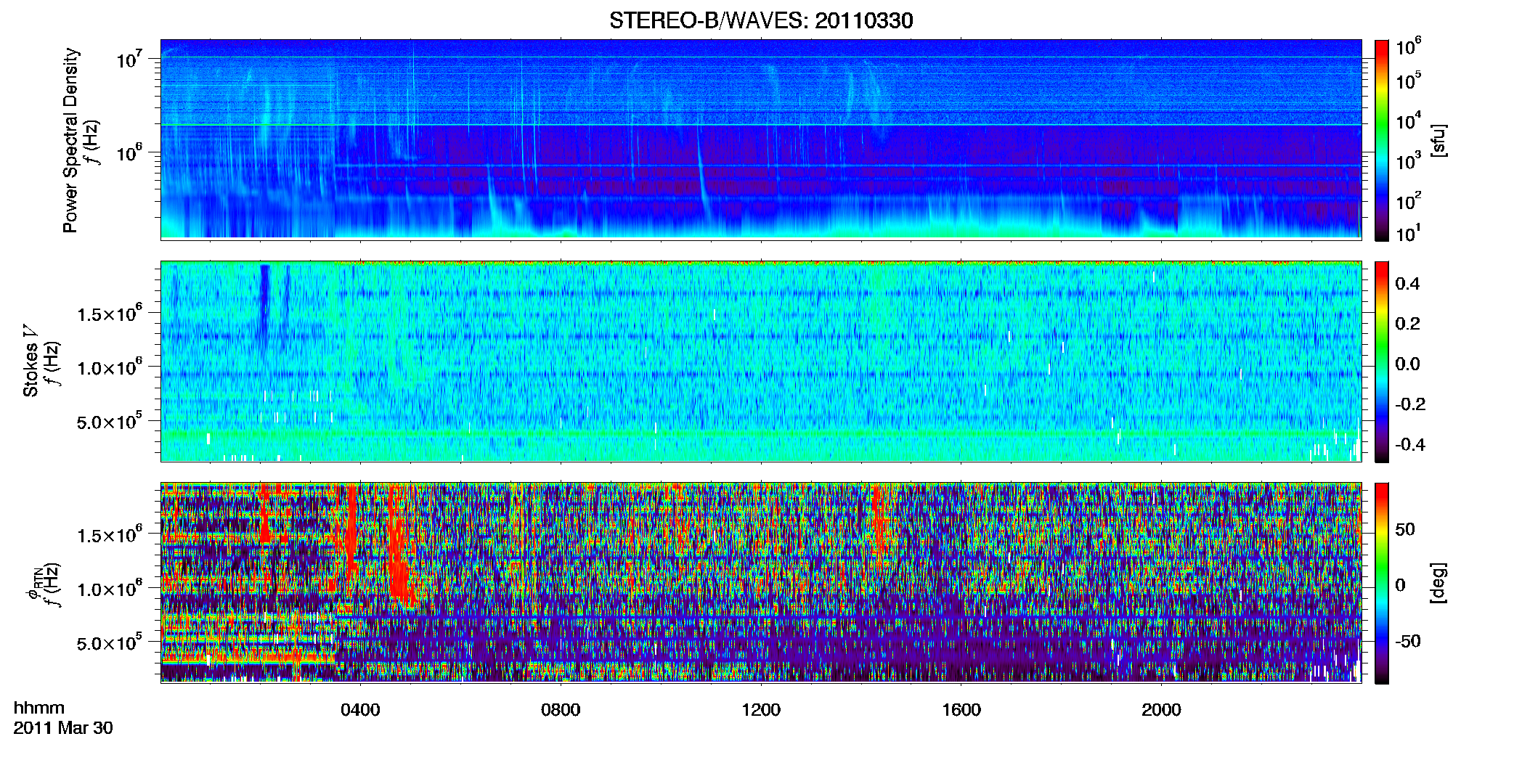Click the 2011 Mar 30 date label
Image resolution: width=1522 pixels, height=784 pixels.
63,728
